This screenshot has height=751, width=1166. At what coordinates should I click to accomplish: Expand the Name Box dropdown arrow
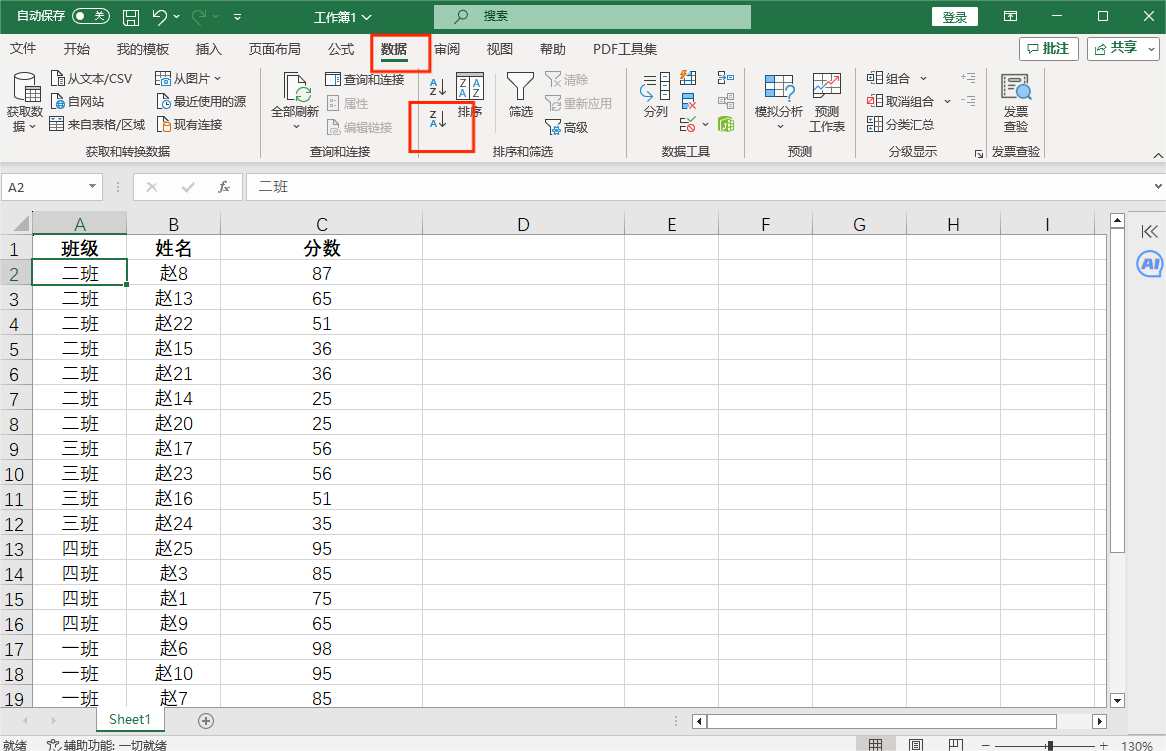coord(93,187)
